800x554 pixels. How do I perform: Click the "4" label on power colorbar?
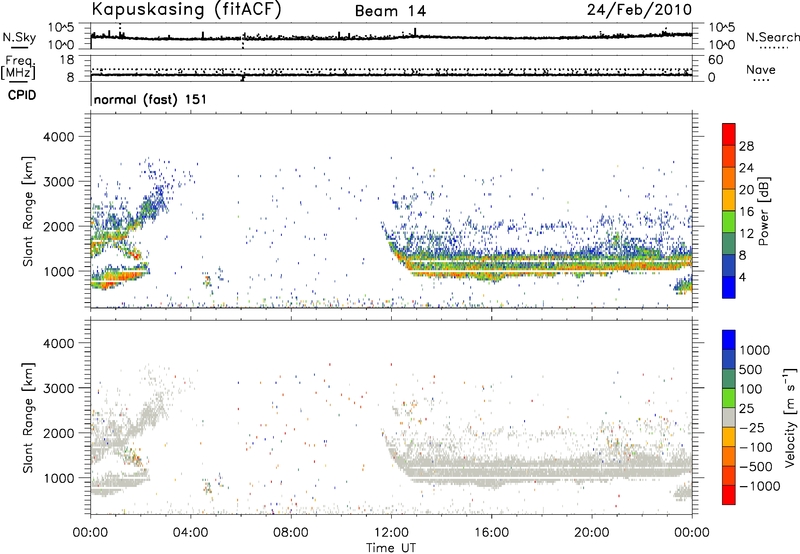(743, 277)
